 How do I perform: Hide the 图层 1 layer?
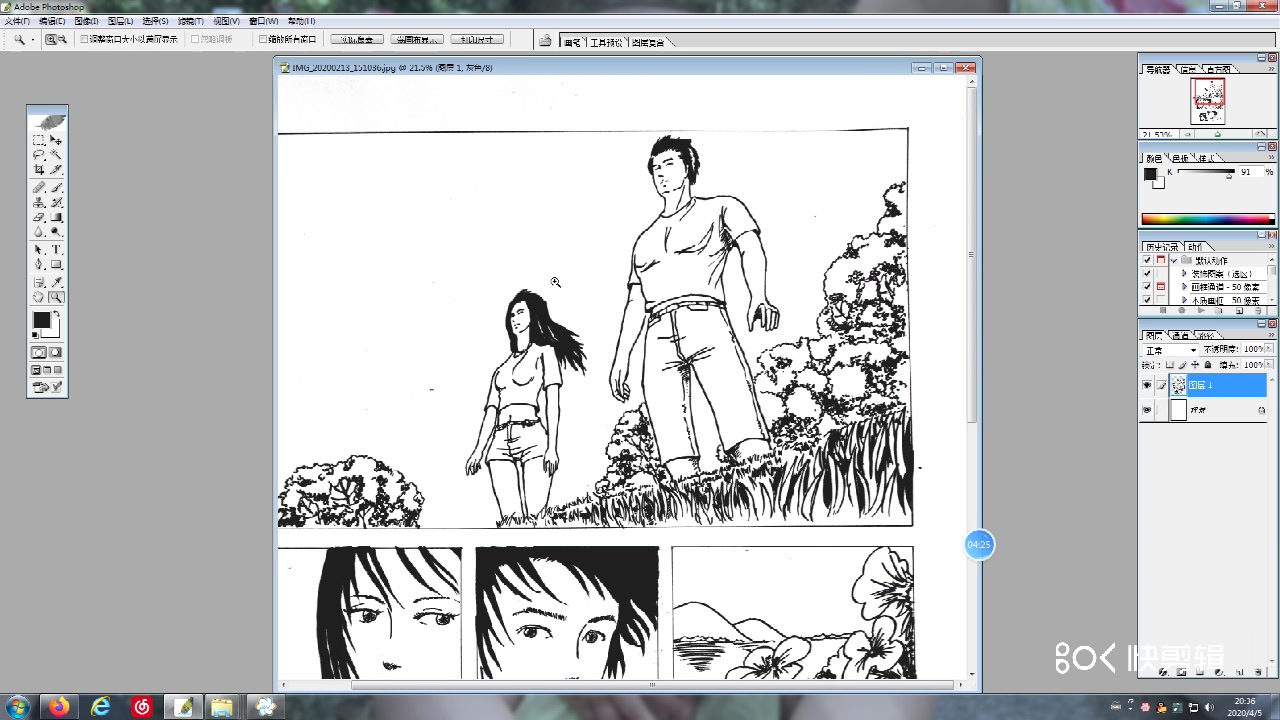tap(1147, 385)
